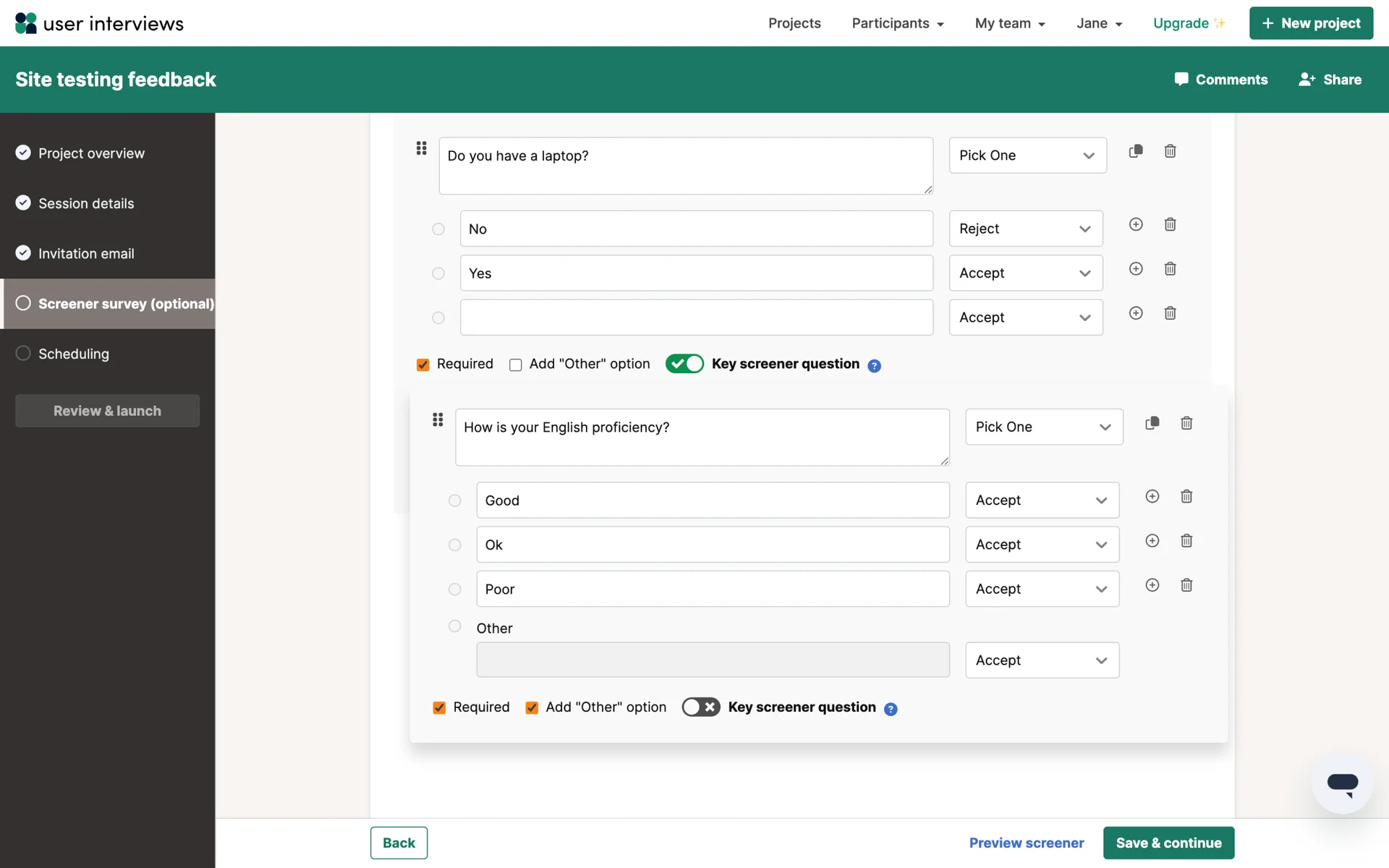The width and height of the screenshot is (1389, 868).
Task: Expand the Accept dropdown for 'Poor' answer
Action: coord(1042,589)
